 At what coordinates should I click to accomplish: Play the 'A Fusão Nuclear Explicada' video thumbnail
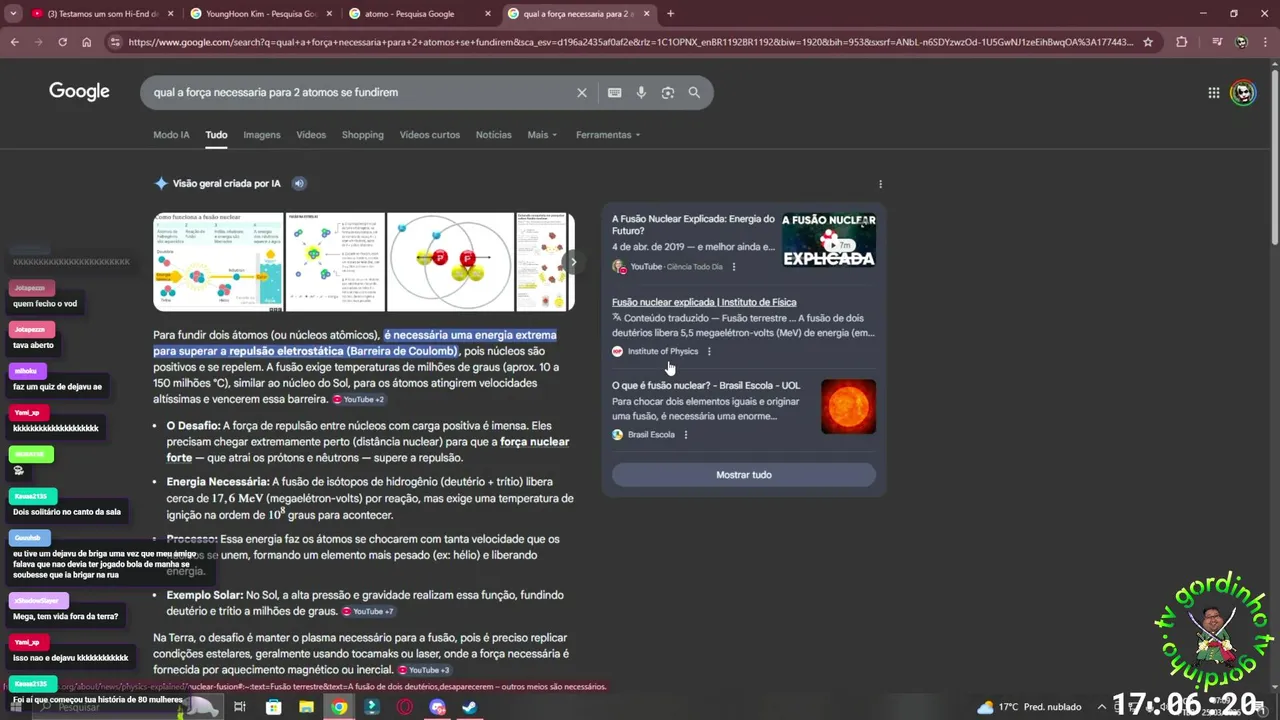(828, 240)
